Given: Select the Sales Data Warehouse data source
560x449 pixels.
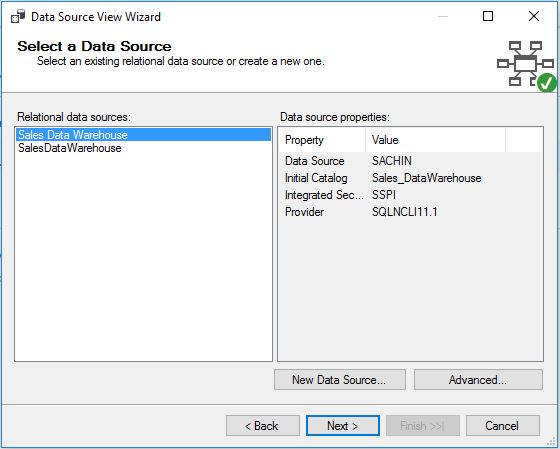Looking at the screenshot, I should click(x=143, y=135).
